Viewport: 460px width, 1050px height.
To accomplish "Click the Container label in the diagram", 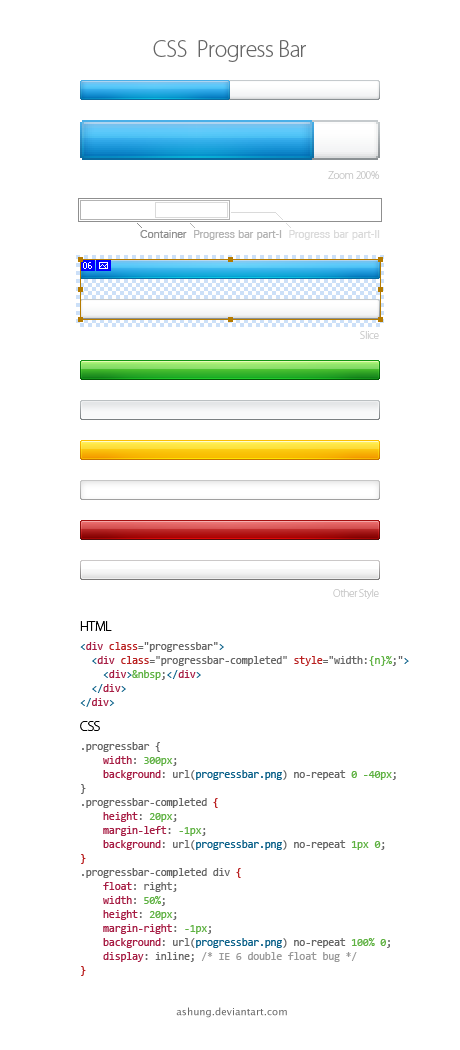I will (163, 234).
